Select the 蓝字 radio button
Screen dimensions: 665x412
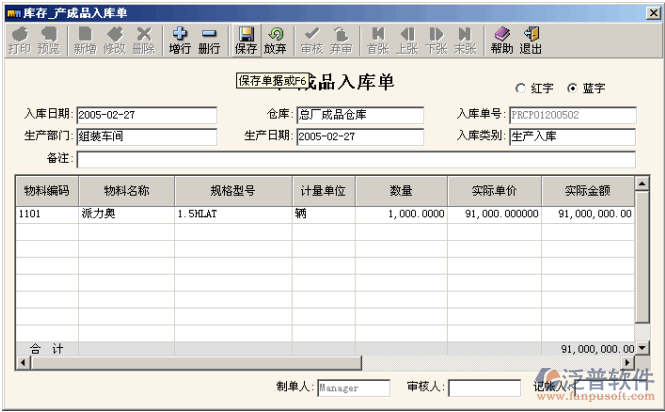click(572, 88)
